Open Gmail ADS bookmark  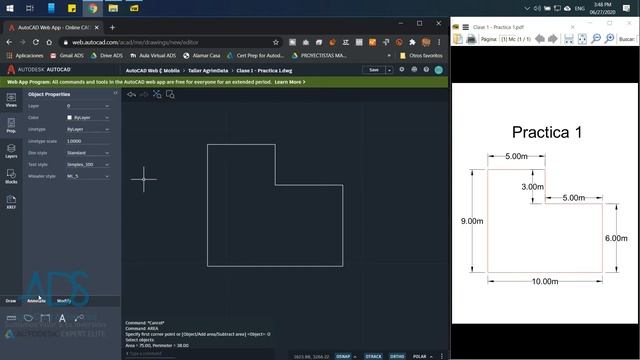[67, 56]
